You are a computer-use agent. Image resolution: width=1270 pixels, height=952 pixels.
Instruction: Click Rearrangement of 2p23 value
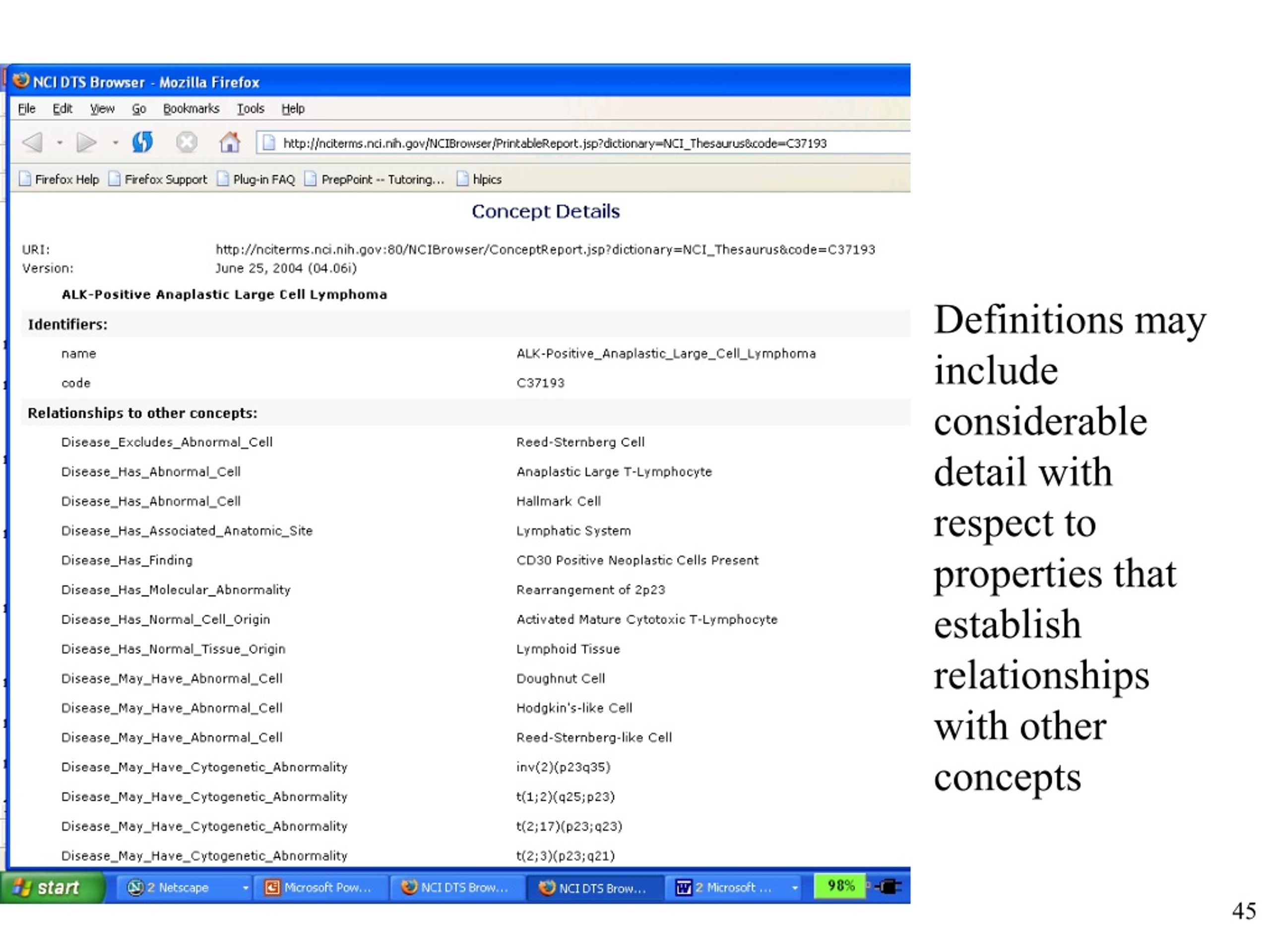coord(591,590)
